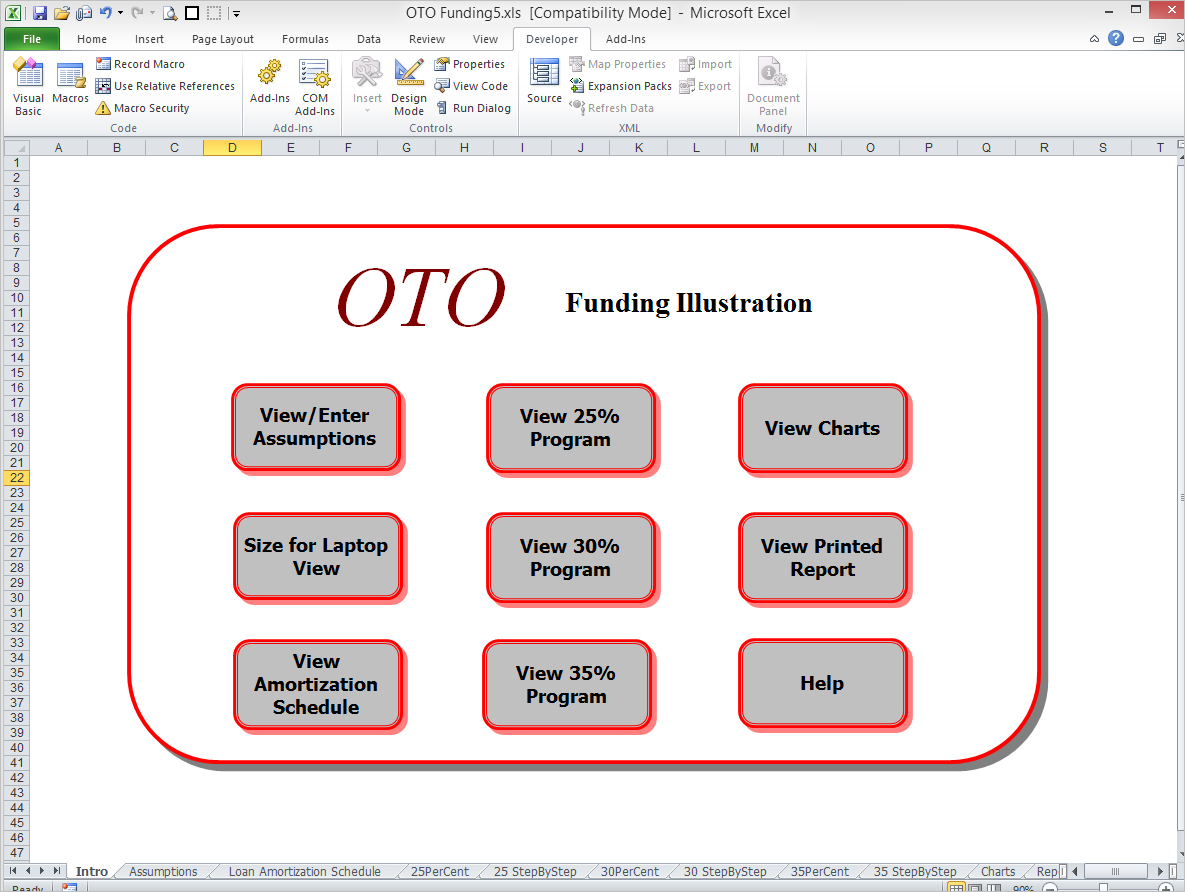Expand Customize Quick Access Toolbar menu

pos(236,14)
